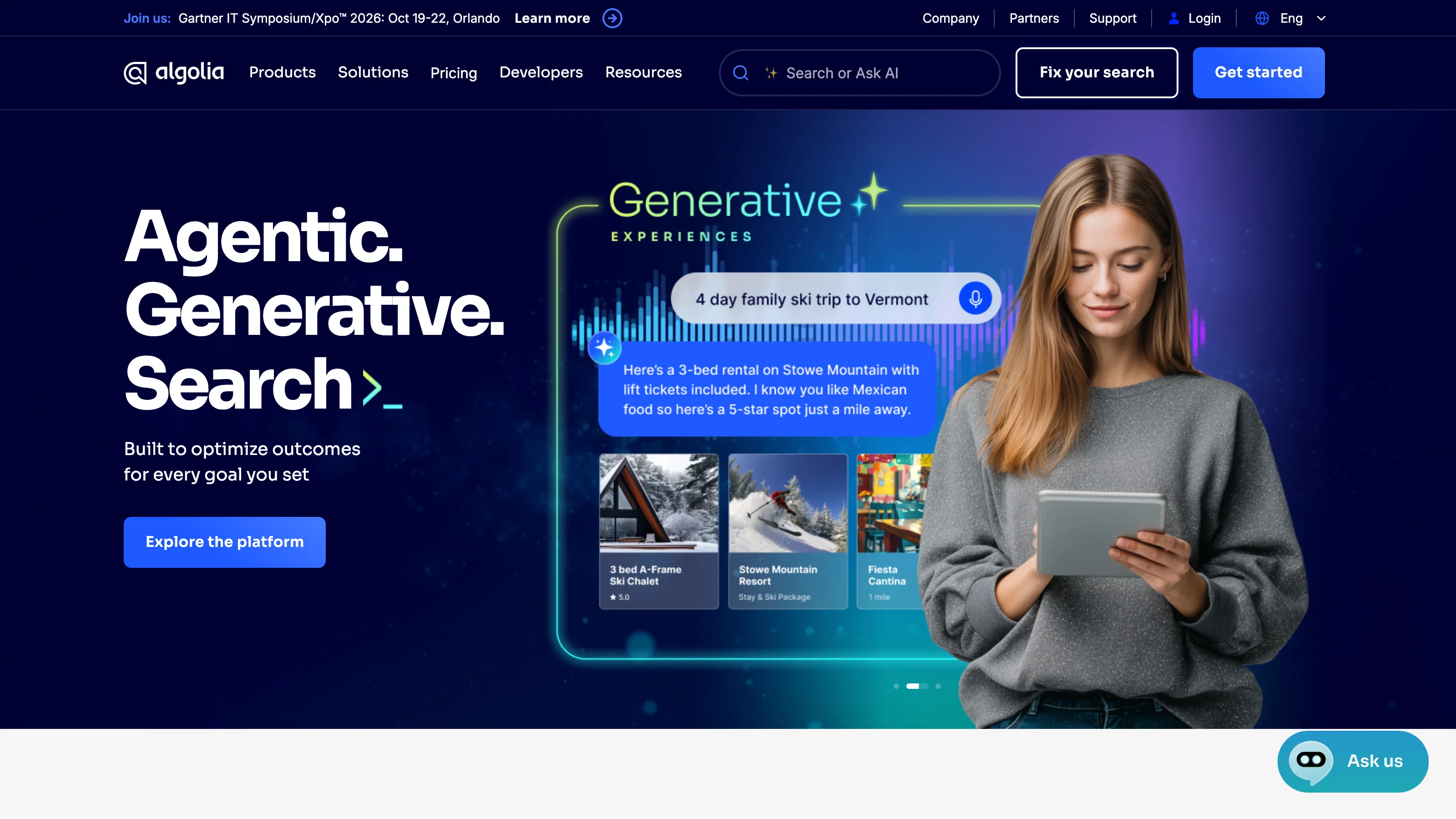Open the Company link

(x=950, y=18)
